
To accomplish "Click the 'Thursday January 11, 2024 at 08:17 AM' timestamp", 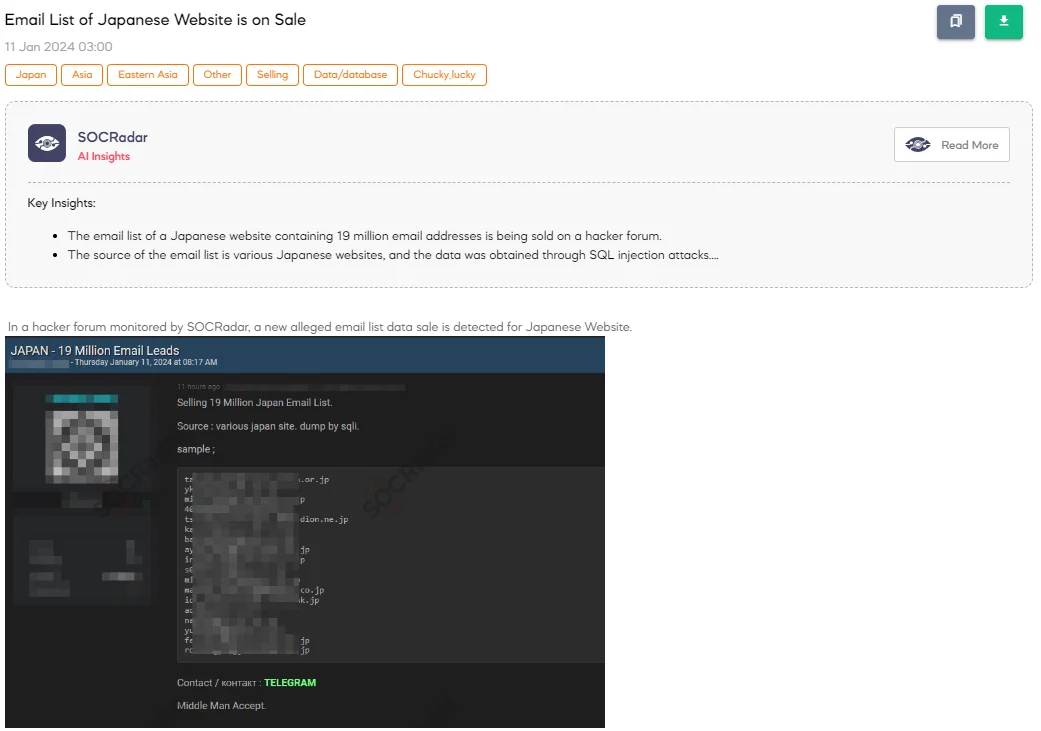I will [x=146, y=363].
